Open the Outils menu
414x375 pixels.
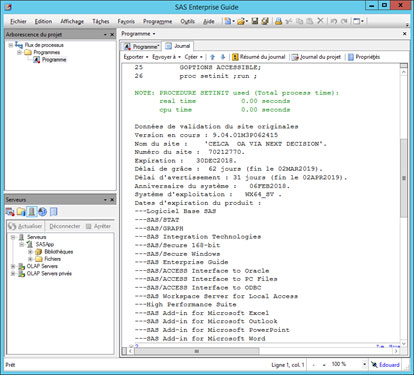tap(188, 21)
